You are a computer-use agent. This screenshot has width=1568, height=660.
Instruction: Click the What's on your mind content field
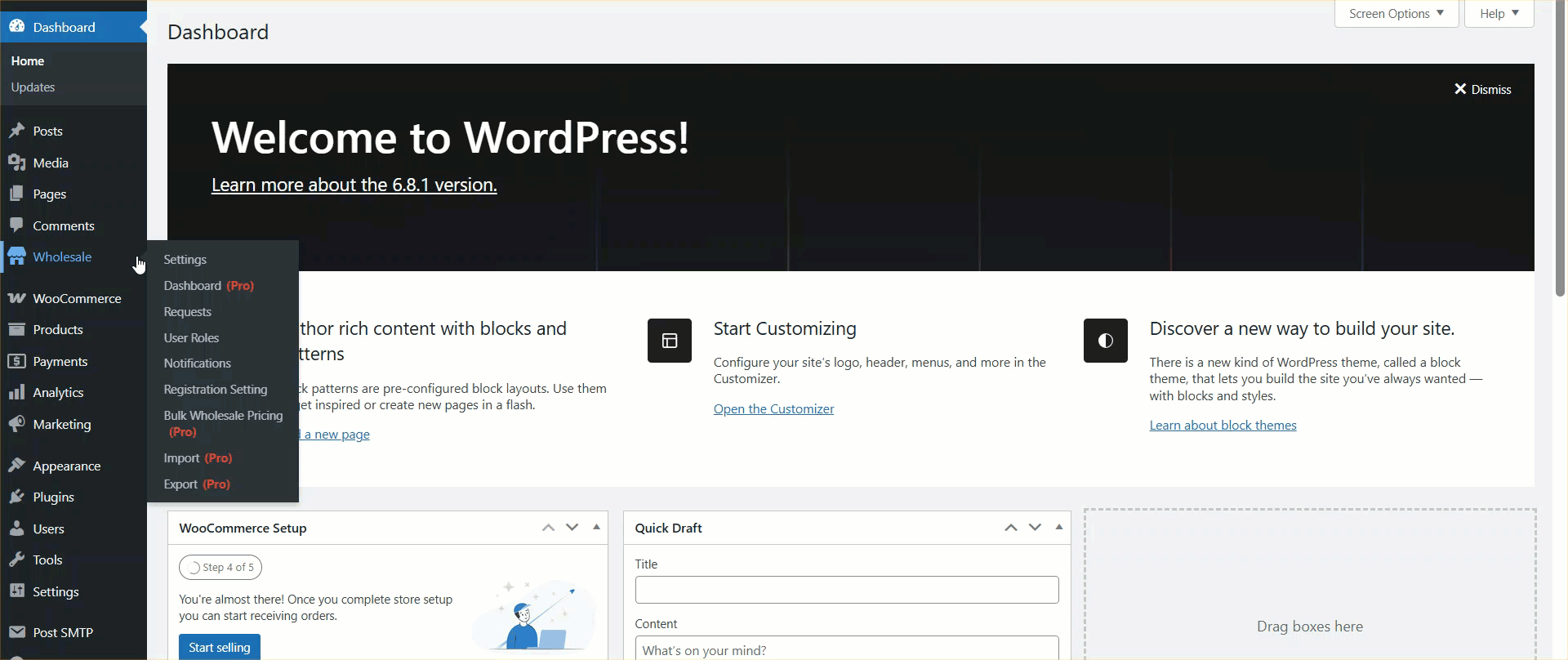click(x=847, y=649)
